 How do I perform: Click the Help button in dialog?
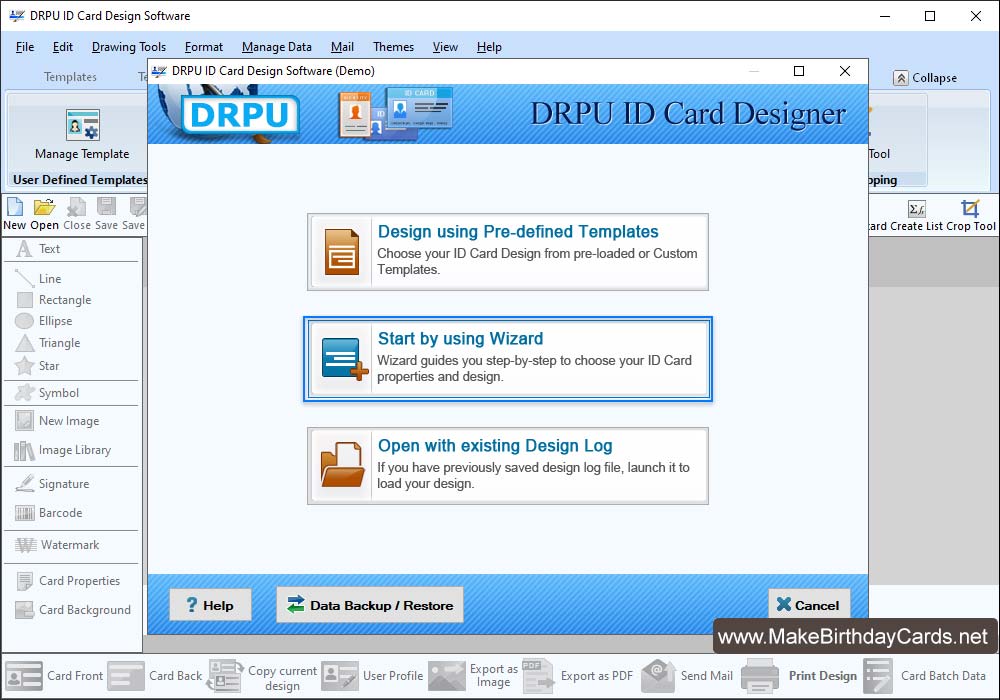210,605
